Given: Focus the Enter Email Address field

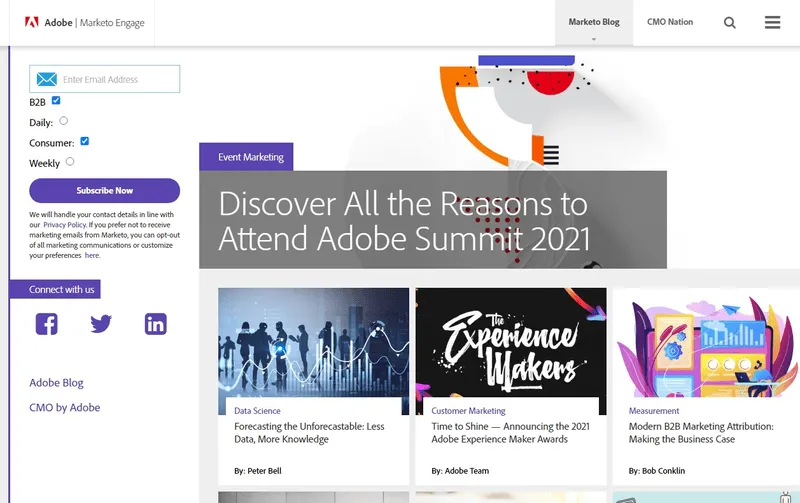Looking at the screenshot, I should pos(105,79).
